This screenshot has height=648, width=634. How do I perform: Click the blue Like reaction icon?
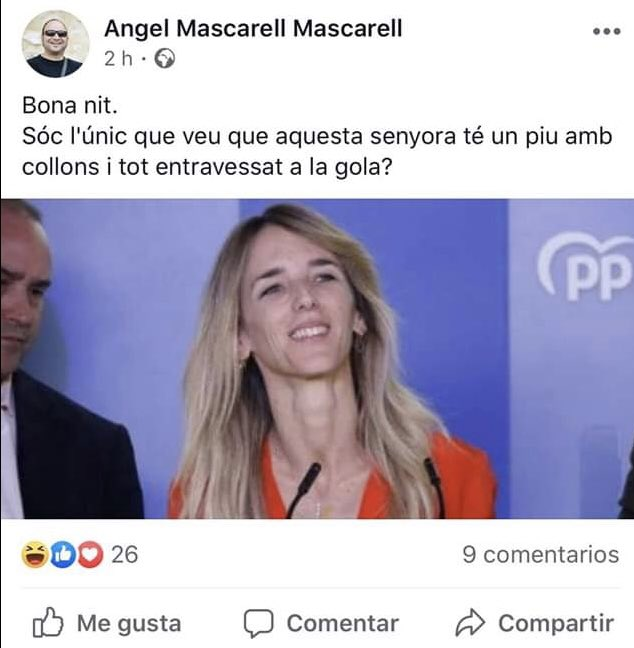click(x=63, y=554)
